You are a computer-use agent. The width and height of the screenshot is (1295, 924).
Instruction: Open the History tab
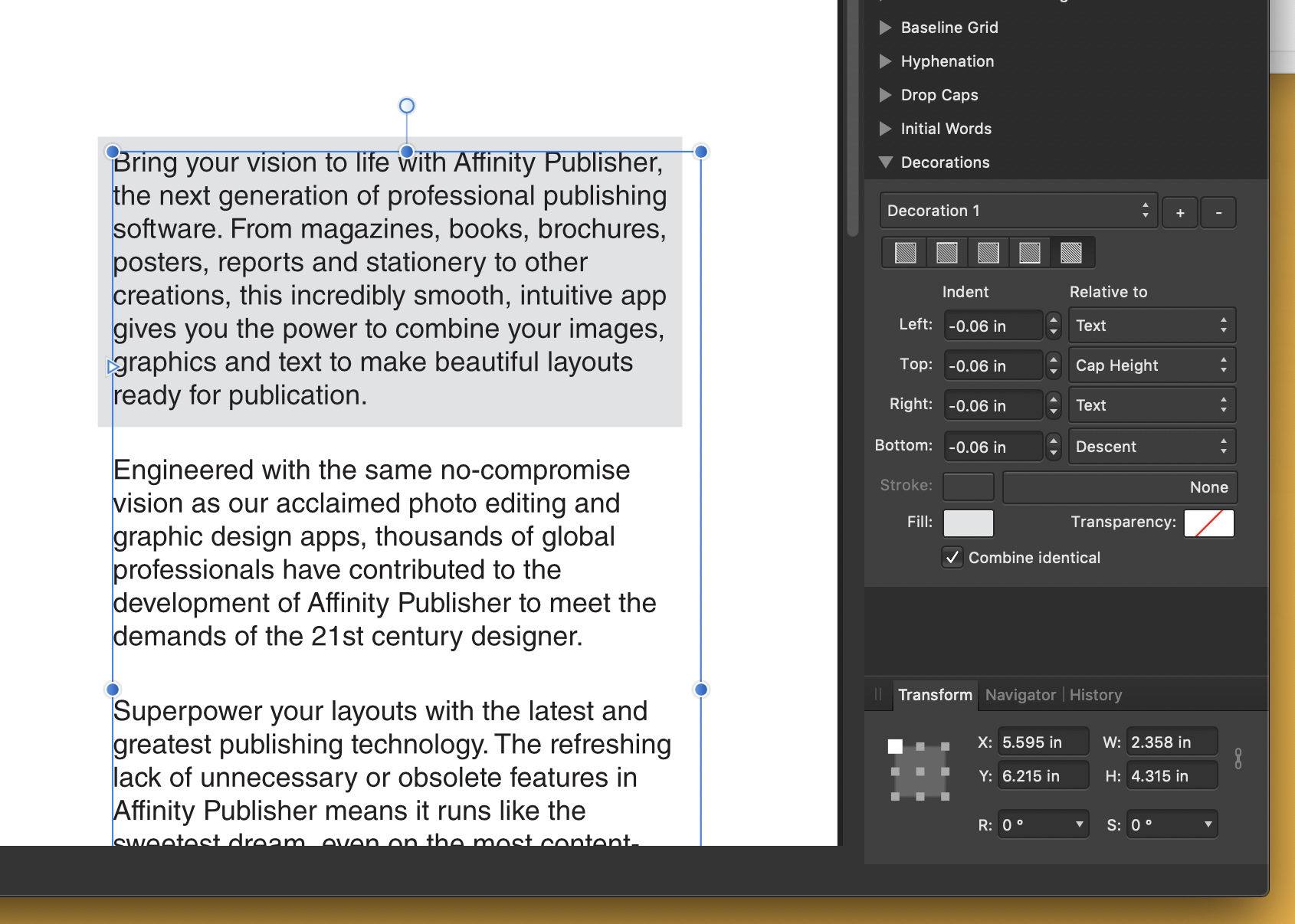(x=1095, y=695)
